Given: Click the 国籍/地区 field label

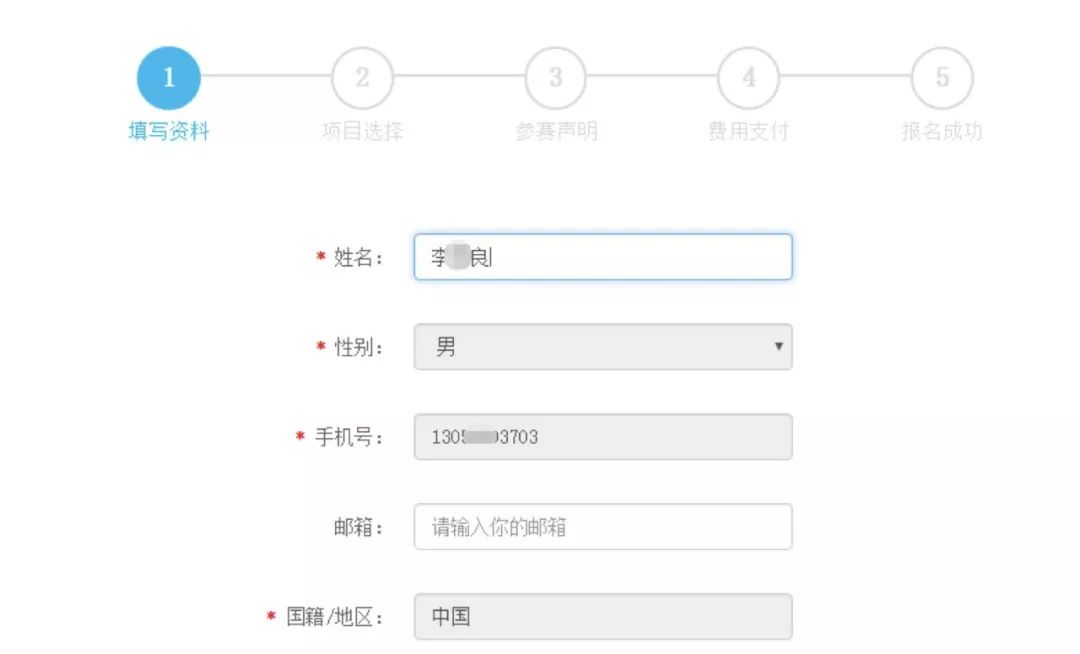Looking at the screenshot, I should 334,617.
